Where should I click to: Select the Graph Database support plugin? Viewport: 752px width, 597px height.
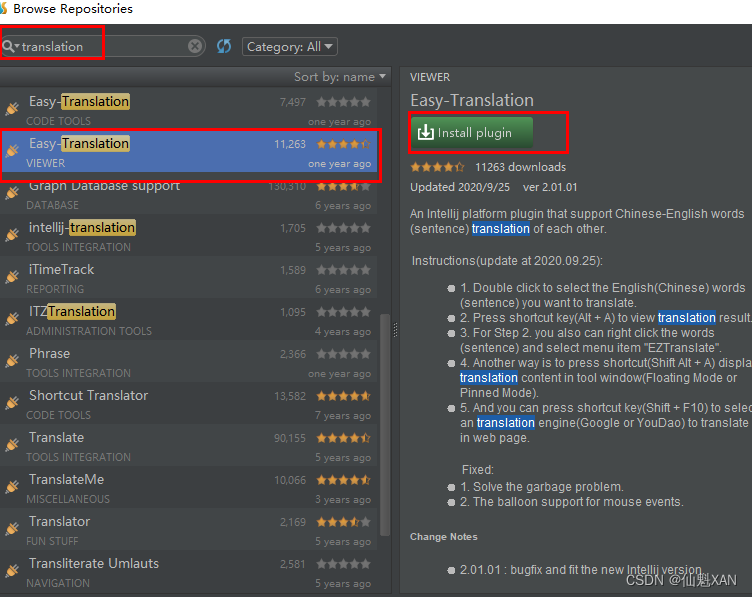coord(188,195)
